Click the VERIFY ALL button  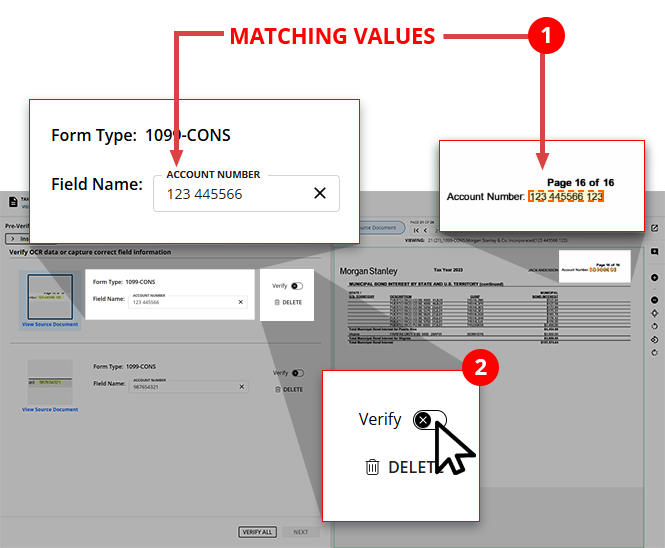click(257, 532)
